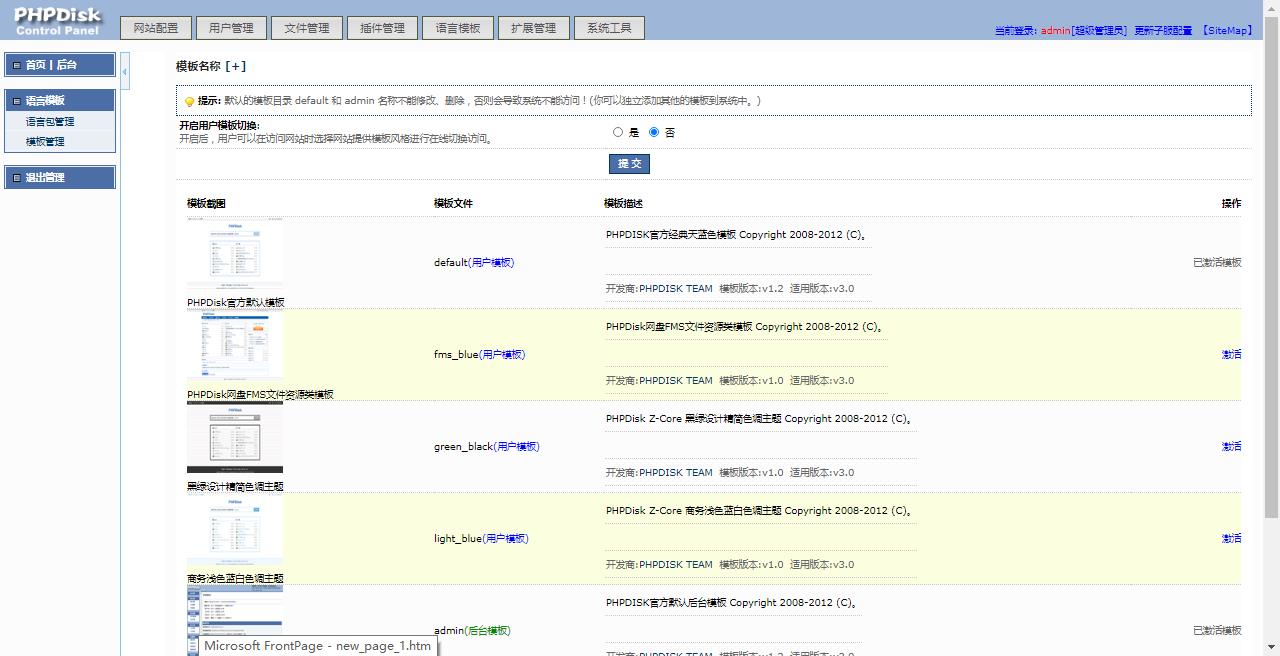The width and height of the screenshot is (1280, 656).
Task: Open the 文件管理 tab
Action: [x=306, y=28]
